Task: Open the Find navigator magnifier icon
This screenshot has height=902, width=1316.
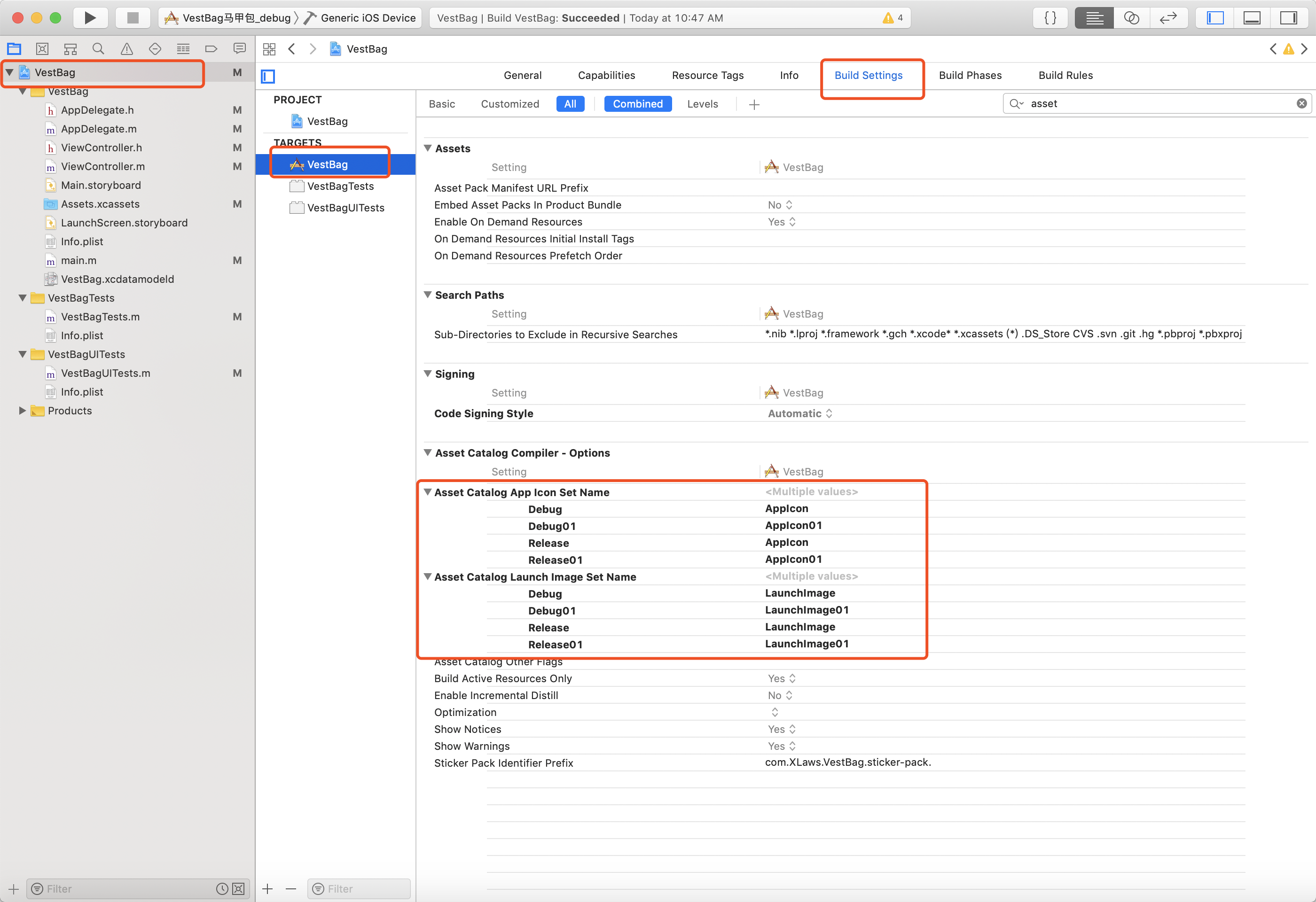Action: coord(98,49)
